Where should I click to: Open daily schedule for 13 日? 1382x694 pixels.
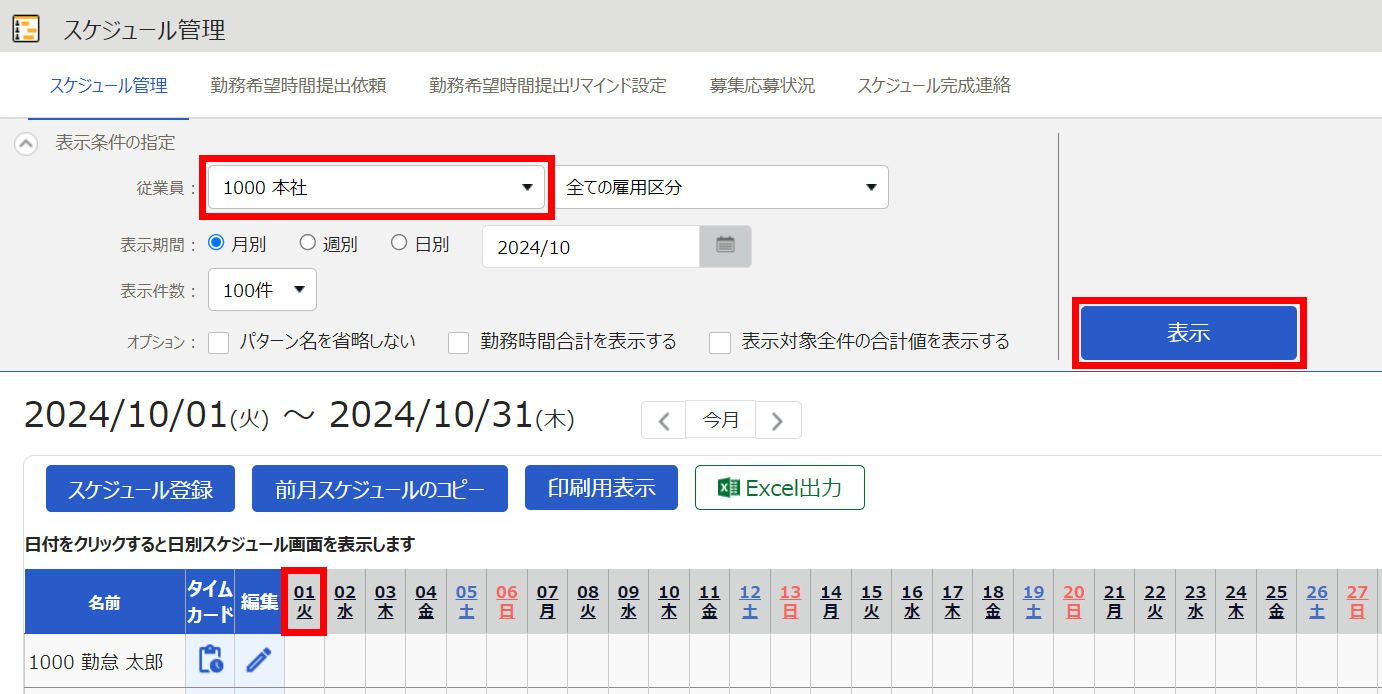point(790,602)
